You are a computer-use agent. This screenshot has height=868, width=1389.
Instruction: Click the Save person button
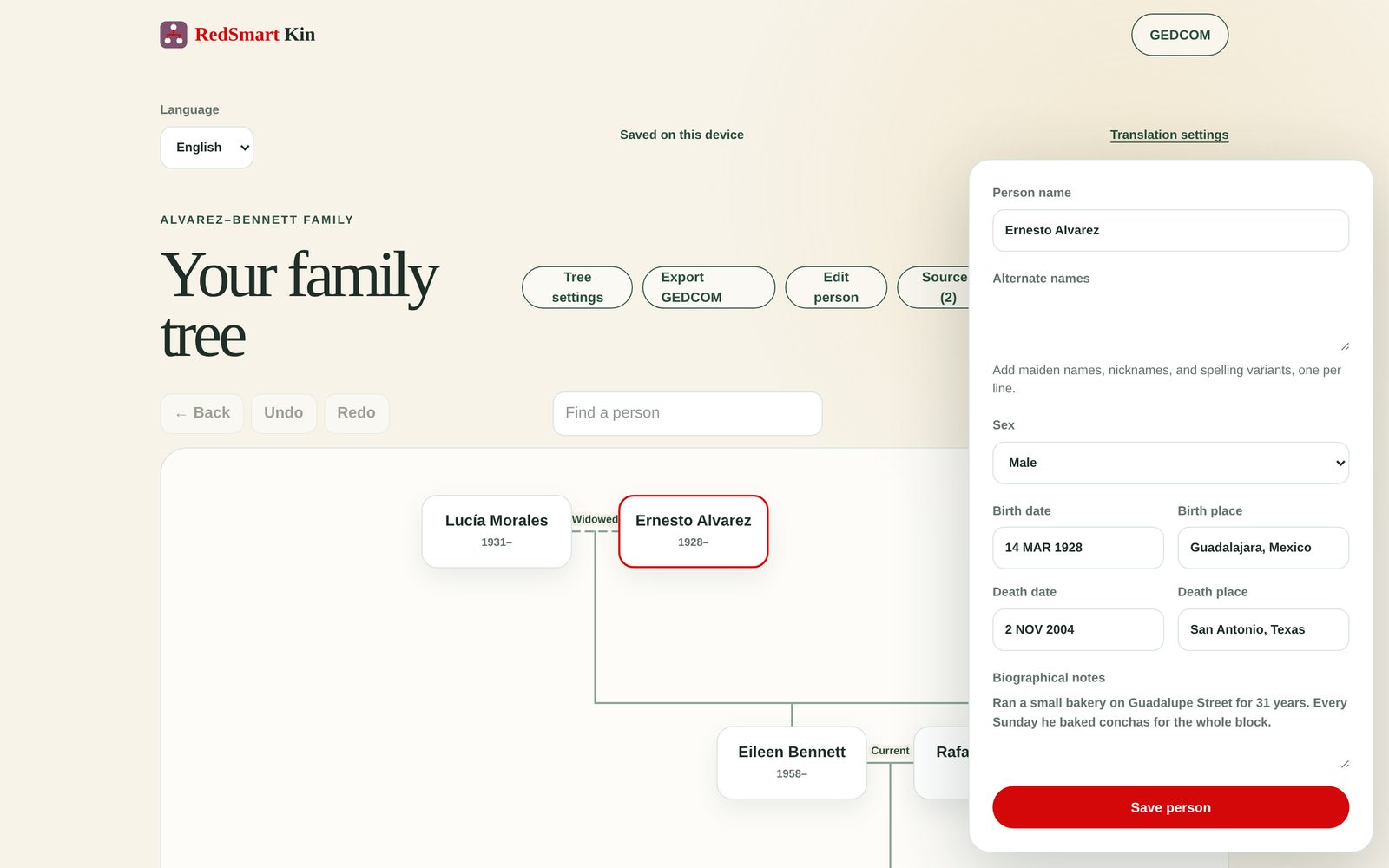[1170, 807]
